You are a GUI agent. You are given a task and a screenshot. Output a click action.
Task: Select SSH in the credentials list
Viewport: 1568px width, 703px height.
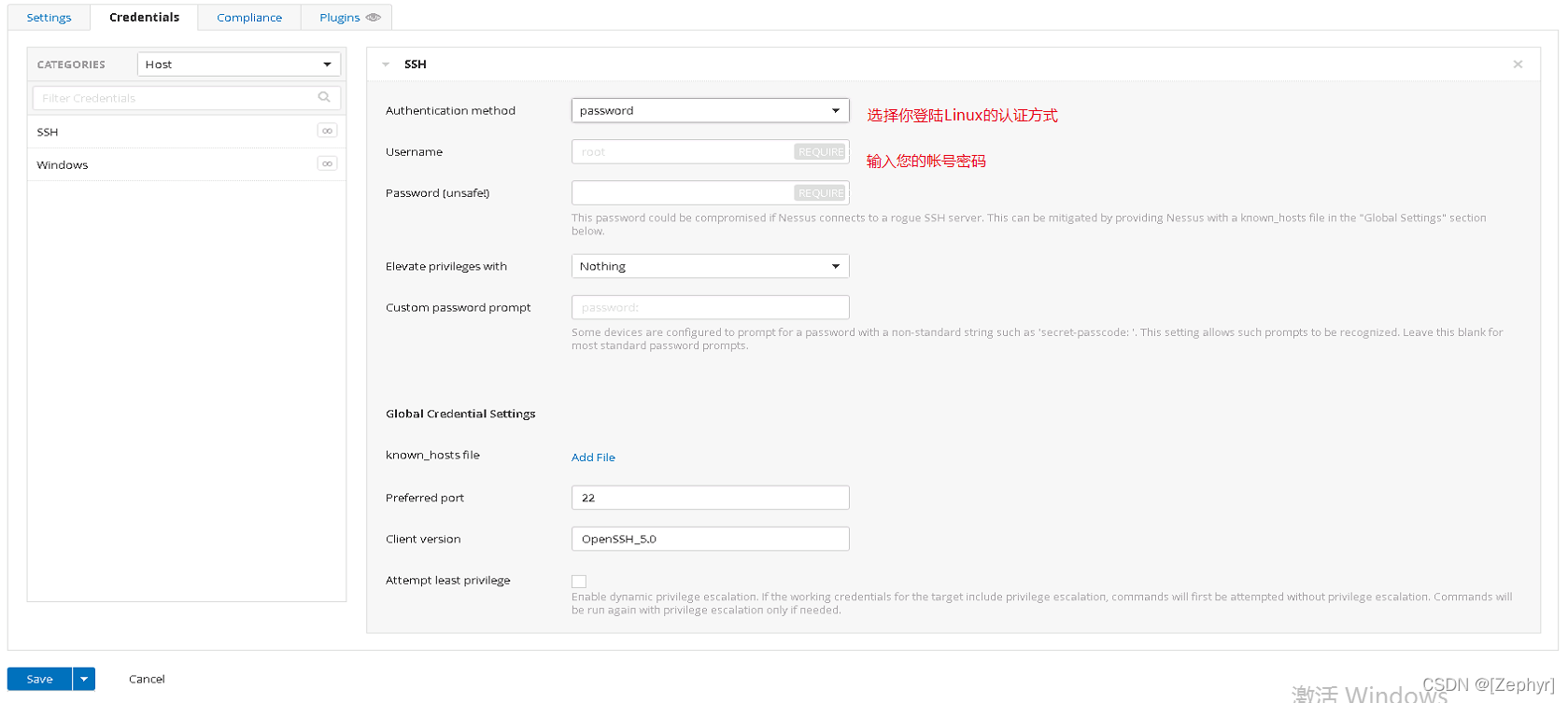click(x=187, y=132)
